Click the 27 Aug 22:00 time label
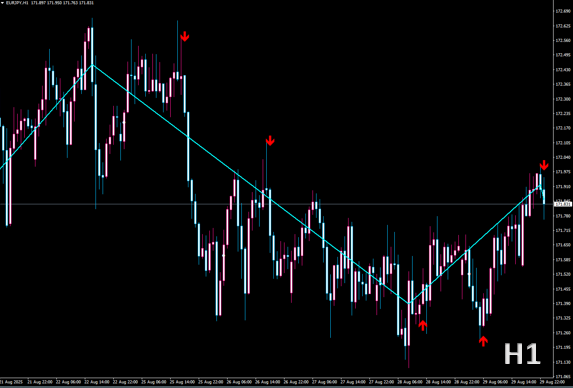This screenshot has width=573, height=388. tap(382, 382)
